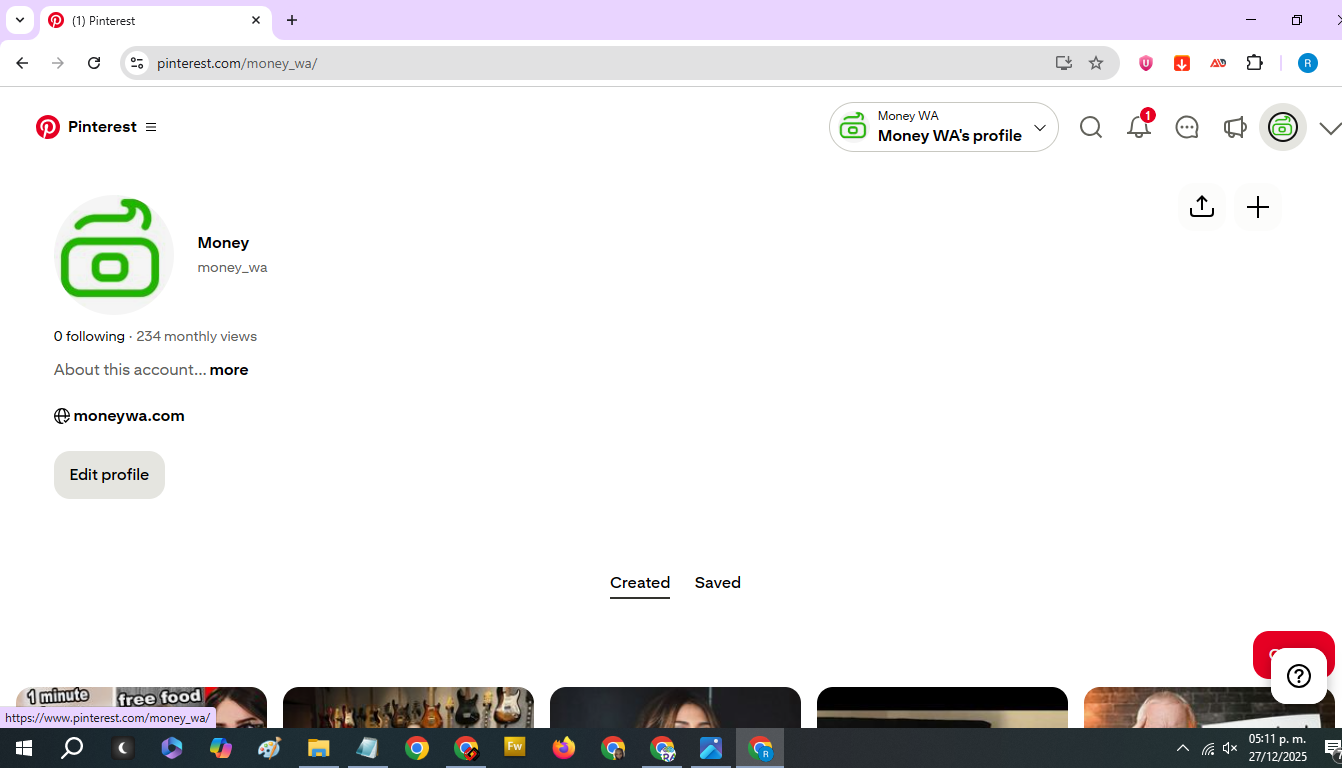
Task: Open the moneywa.com website link
Action: coord(128,416)
